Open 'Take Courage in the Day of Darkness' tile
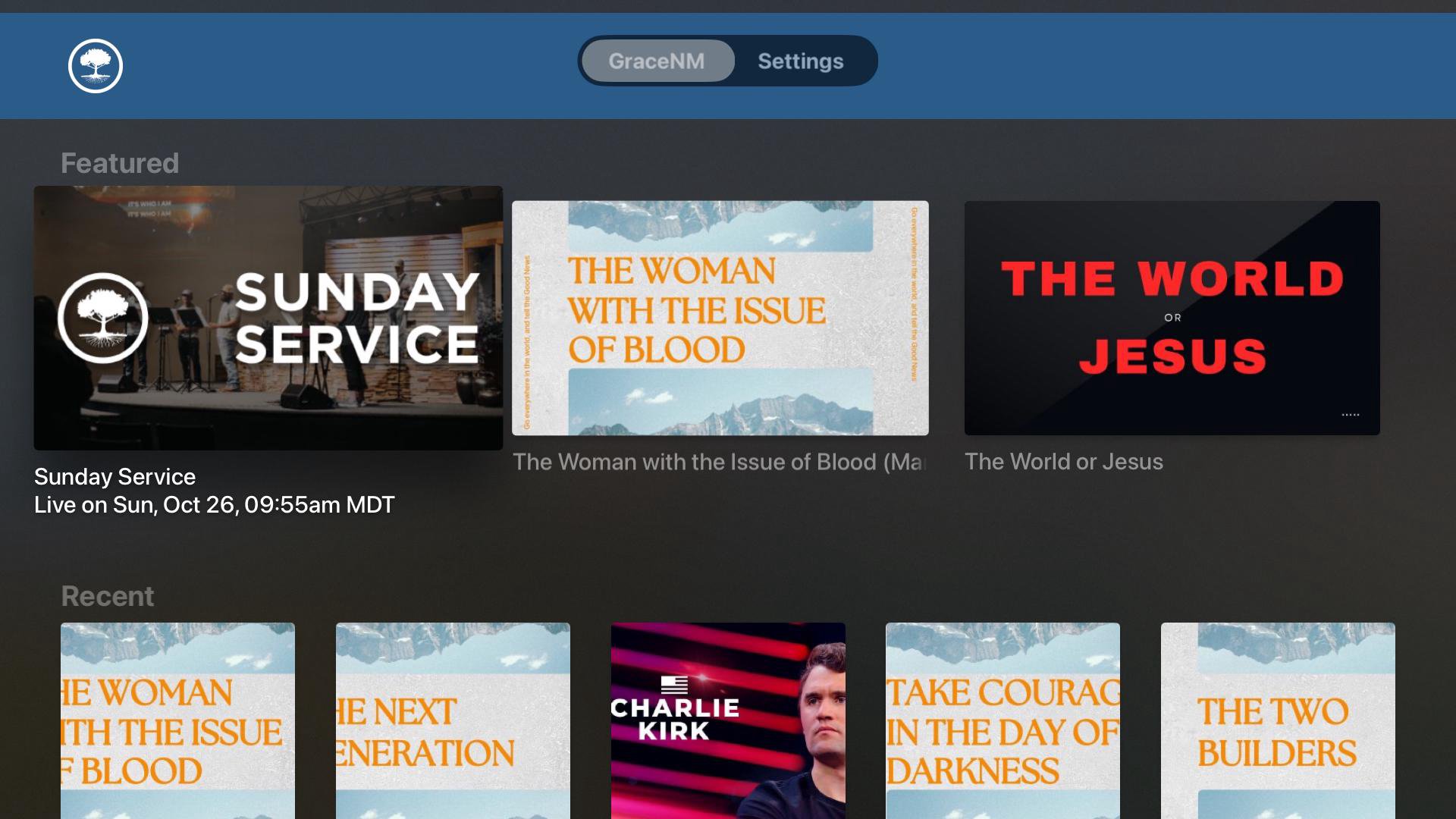The image size is (1456, 819). (1003, 720)
